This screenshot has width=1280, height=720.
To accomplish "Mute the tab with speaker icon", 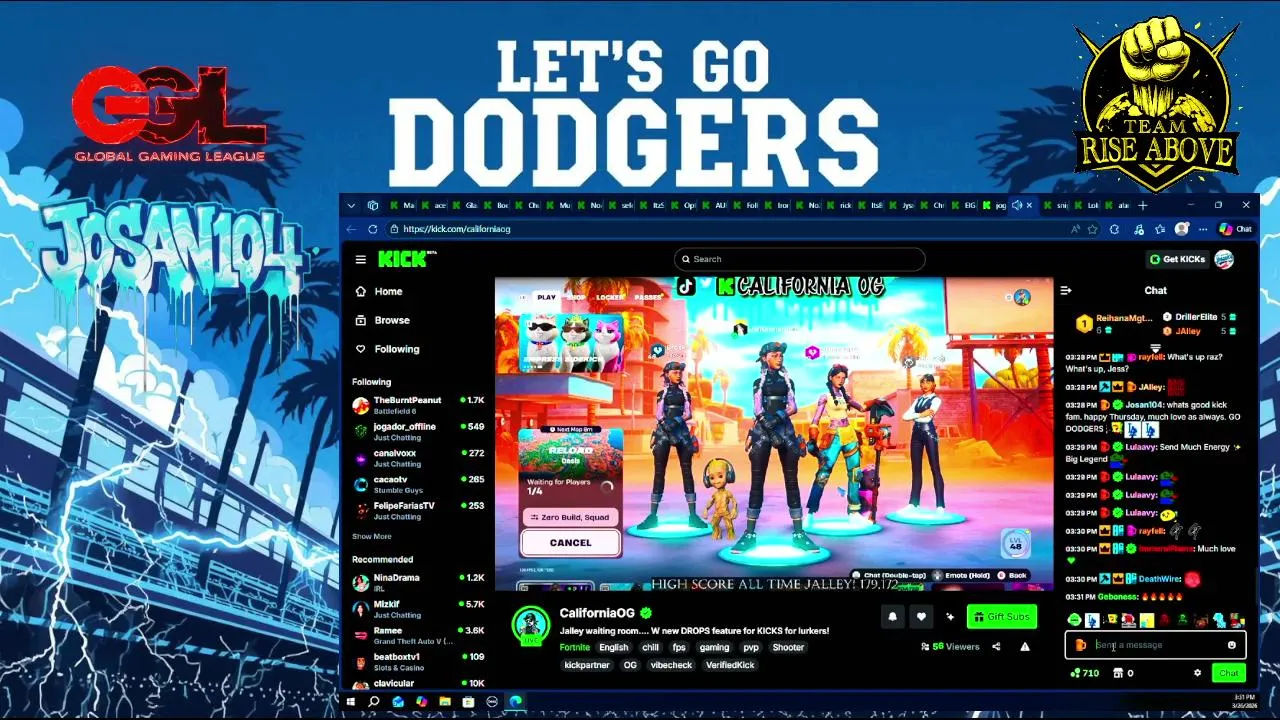I will point(1016,205).
